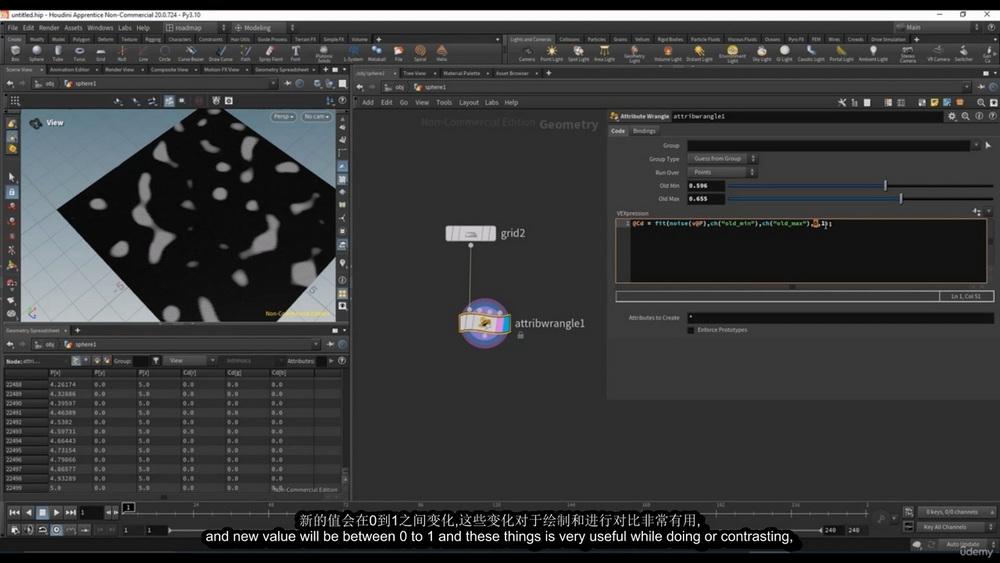
Task: Select the Spray Paint shelf tool
Action: [270, 53]
